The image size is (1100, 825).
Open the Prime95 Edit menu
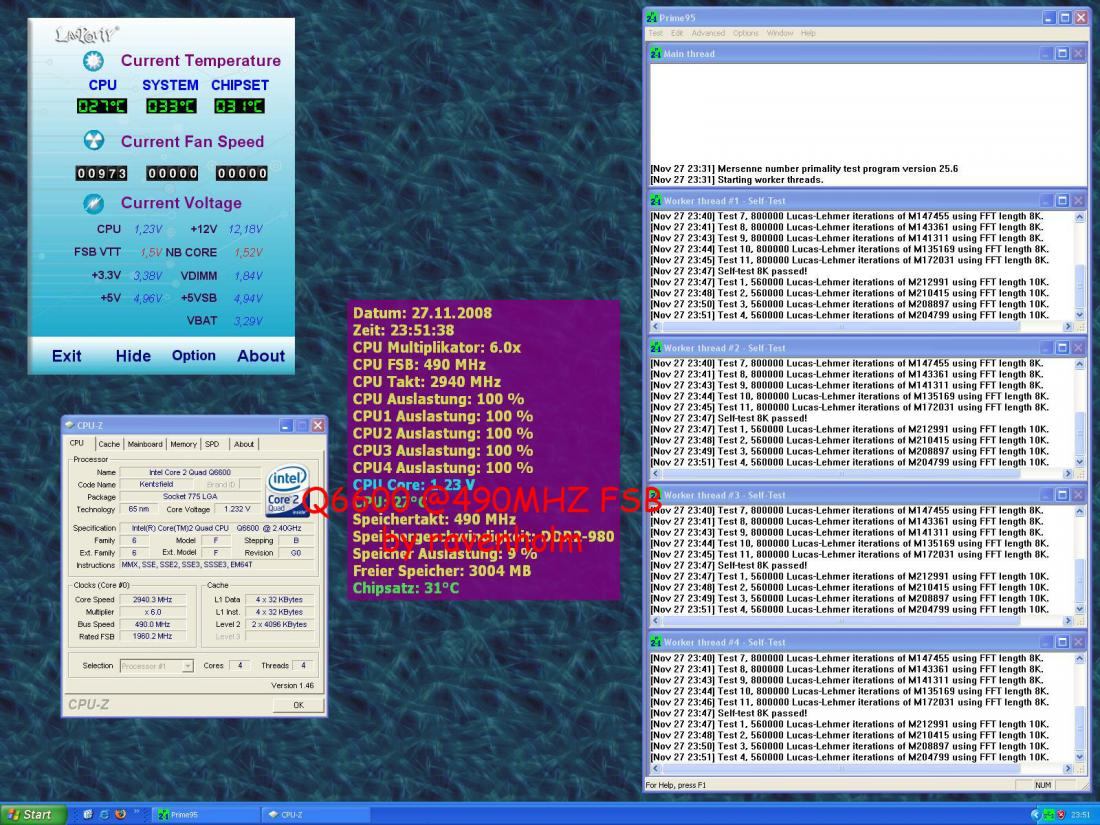676,33
